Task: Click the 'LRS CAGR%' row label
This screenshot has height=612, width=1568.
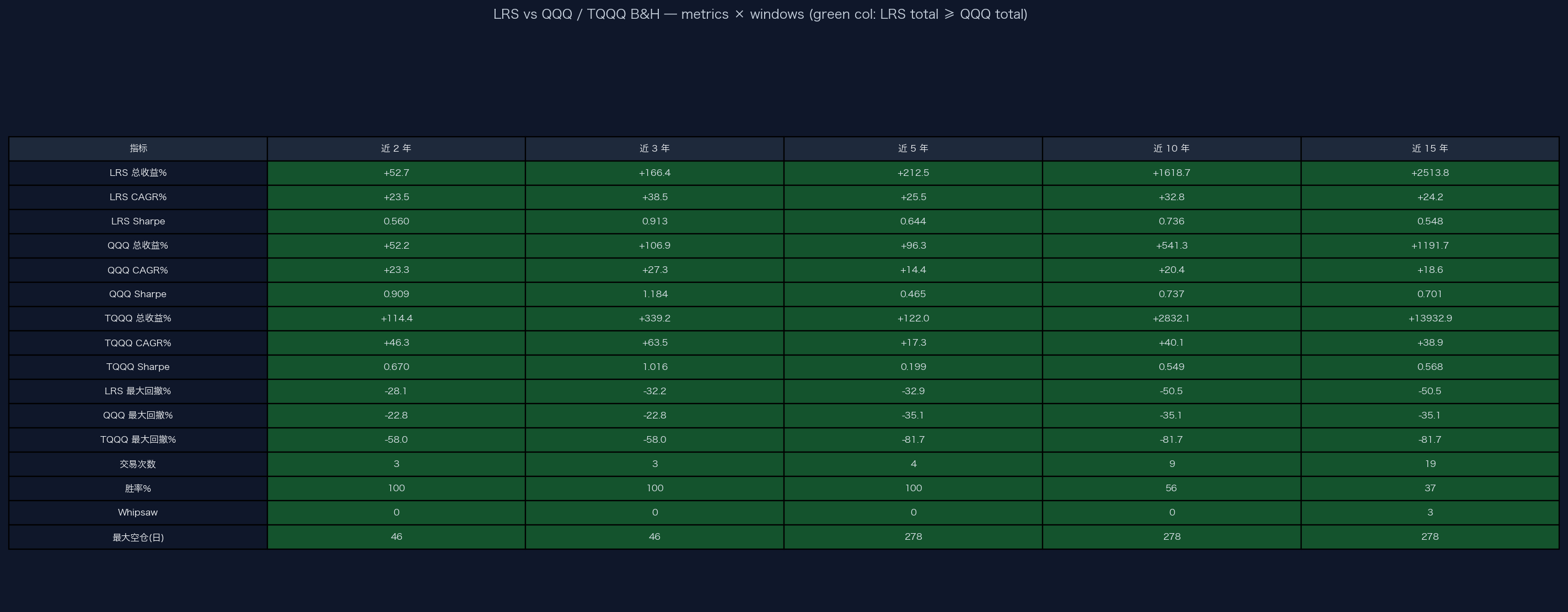Action: [138, 197]
